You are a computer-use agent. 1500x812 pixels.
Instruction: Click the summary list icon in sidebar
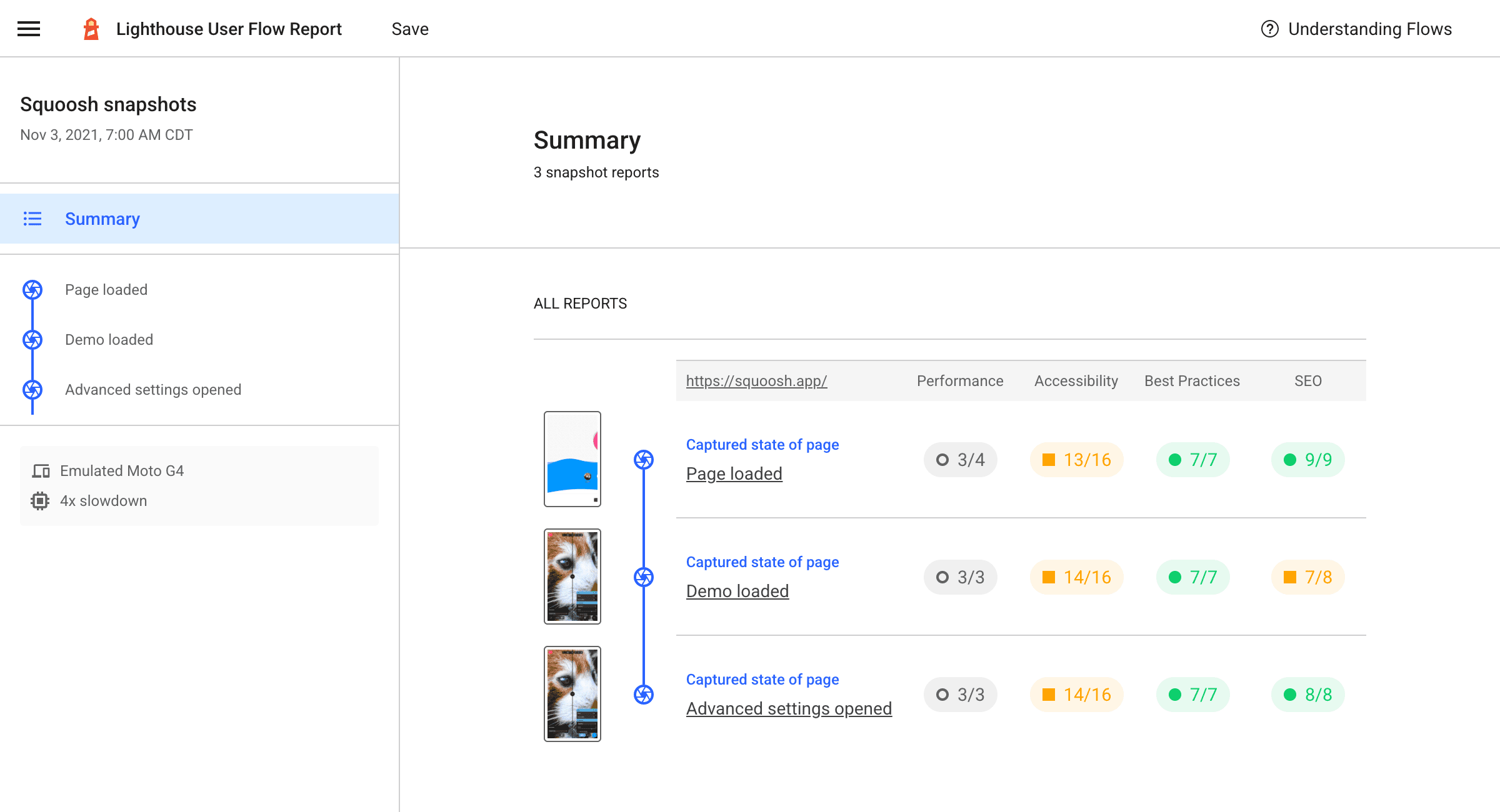(32, 218)
